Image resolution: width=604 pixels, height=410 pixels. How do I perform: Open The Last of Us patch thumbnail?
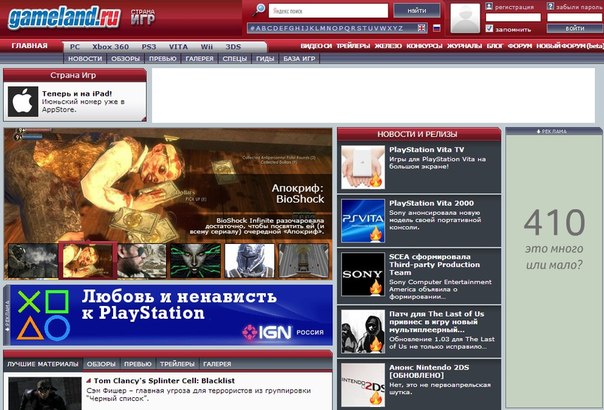tap(363, 331)
